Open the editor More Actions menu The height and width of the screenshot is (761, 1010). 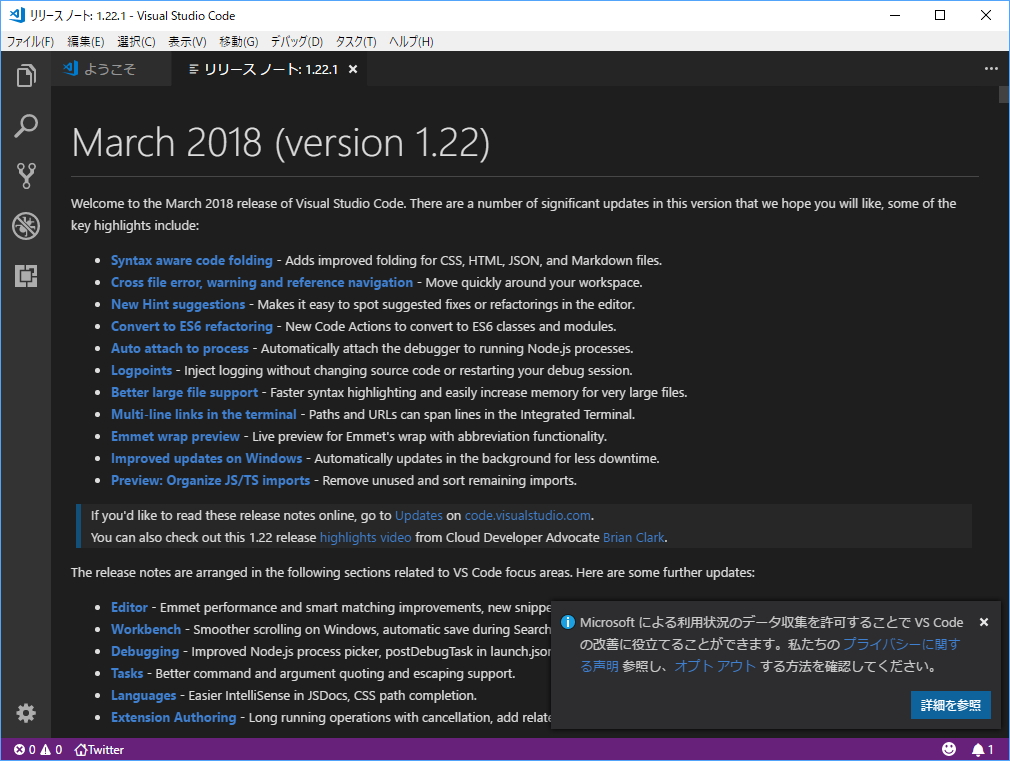tap(991, 68)
